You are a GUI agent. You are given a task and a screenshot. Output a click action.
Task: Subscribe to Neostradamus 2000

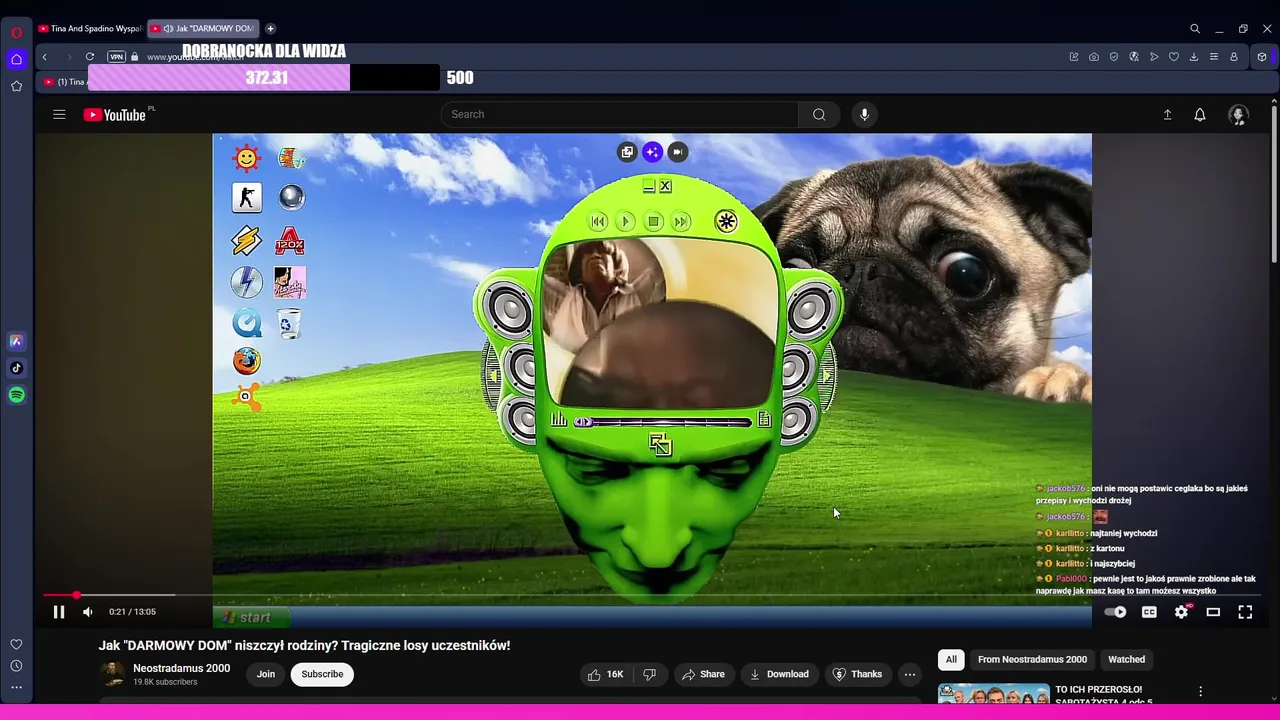coord(322,674)
